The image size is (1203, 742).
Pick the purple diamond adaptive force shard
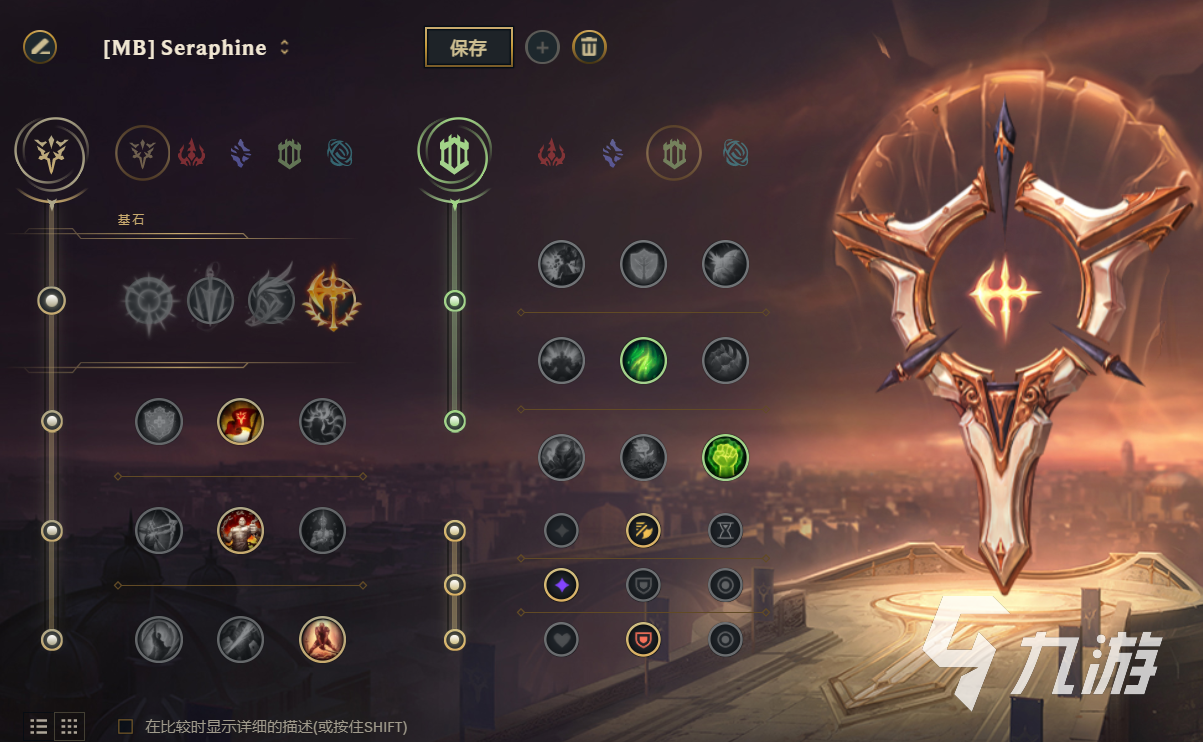click(562, 585)
